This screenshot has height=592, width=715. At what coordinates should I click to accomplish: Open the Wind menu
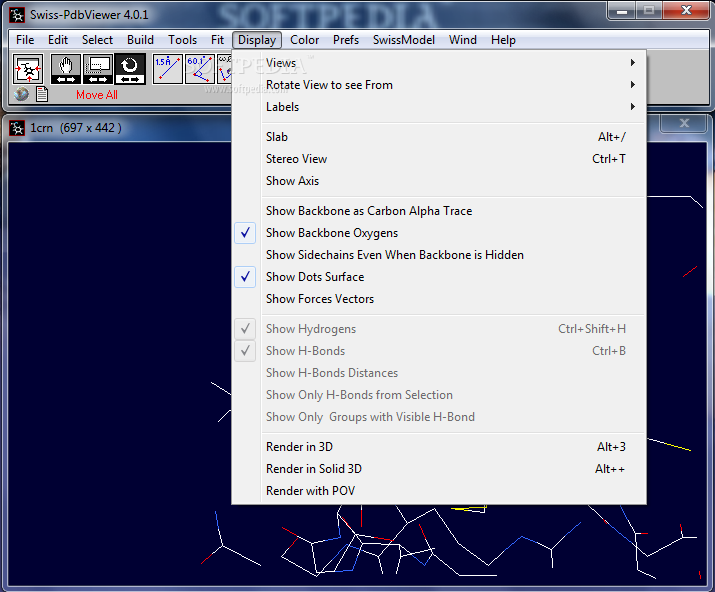click(463, 40)
